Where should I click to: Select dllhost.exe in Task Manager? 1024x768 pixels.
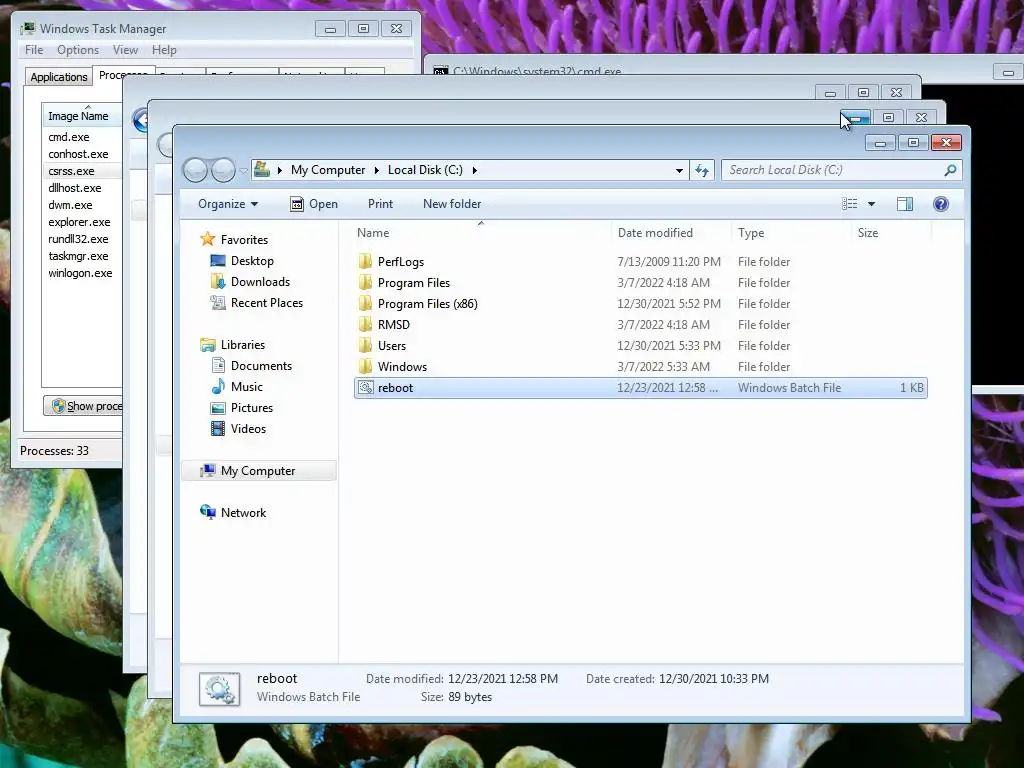pyautogui.click(x=74, y=188)
